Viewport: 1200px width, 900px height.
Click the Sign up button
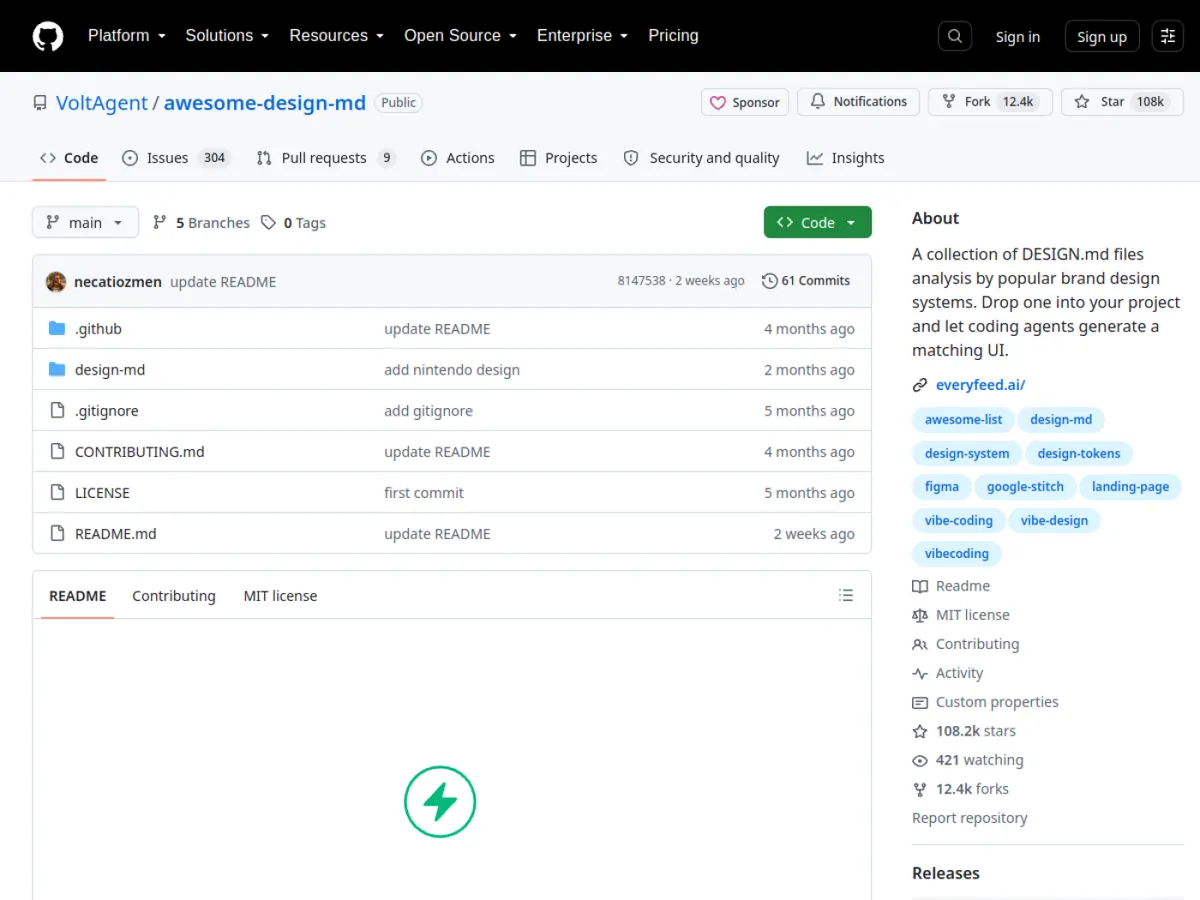tap(1102, 37)
